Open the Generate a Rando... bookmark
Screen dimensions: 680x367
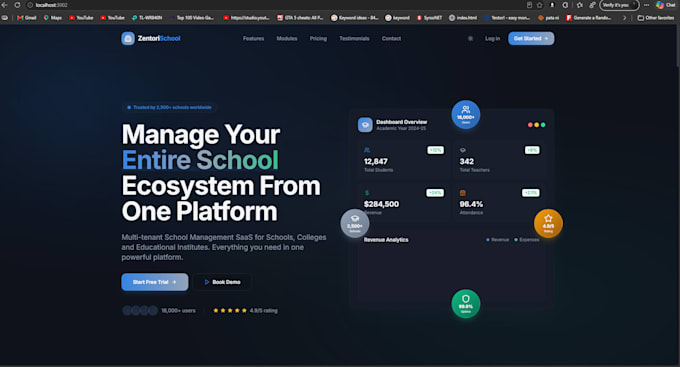pyautogui.click(x=589, y=18)
